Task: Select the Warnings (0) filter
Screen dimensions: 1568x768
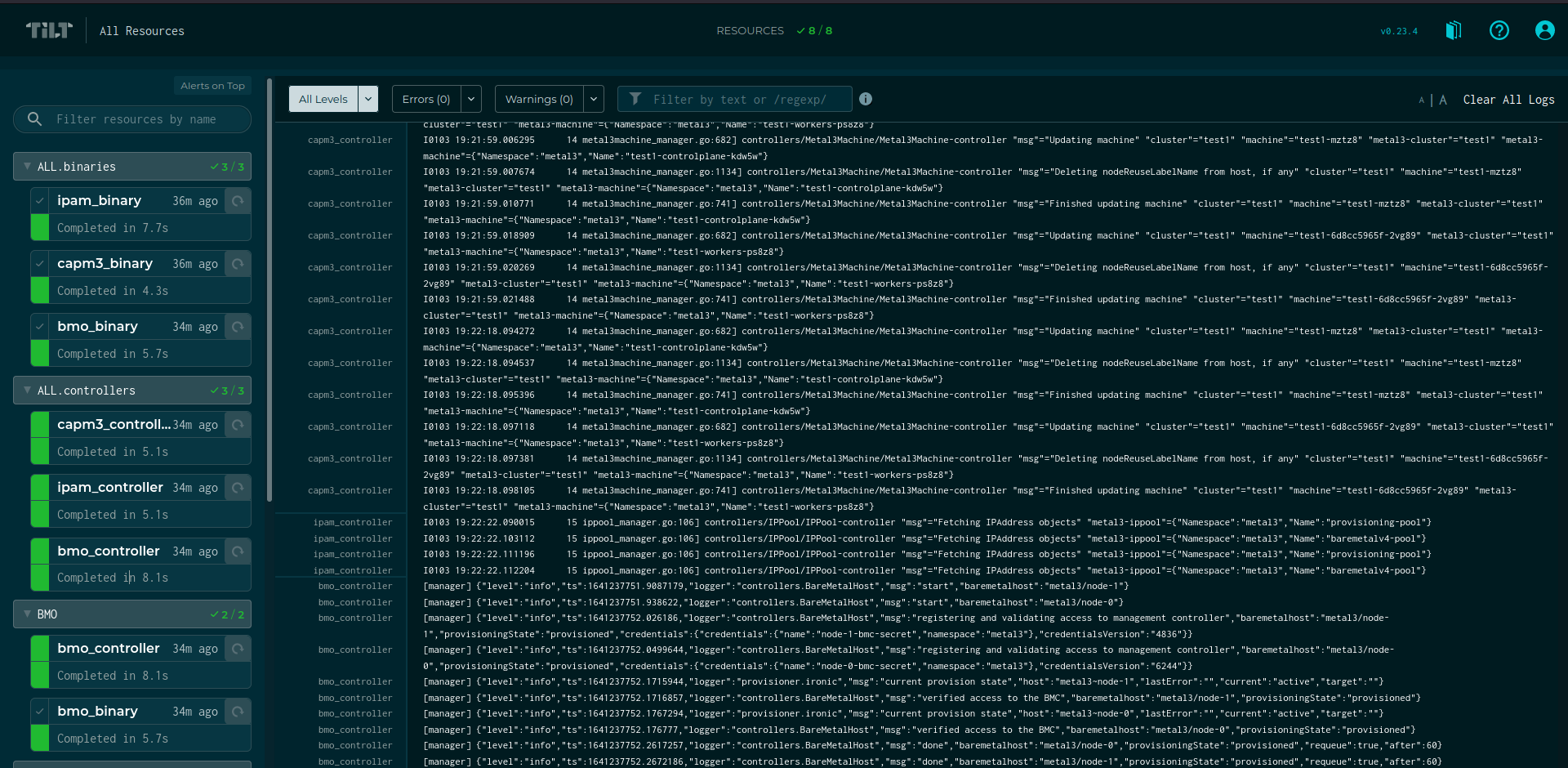Action: point(539,99)
